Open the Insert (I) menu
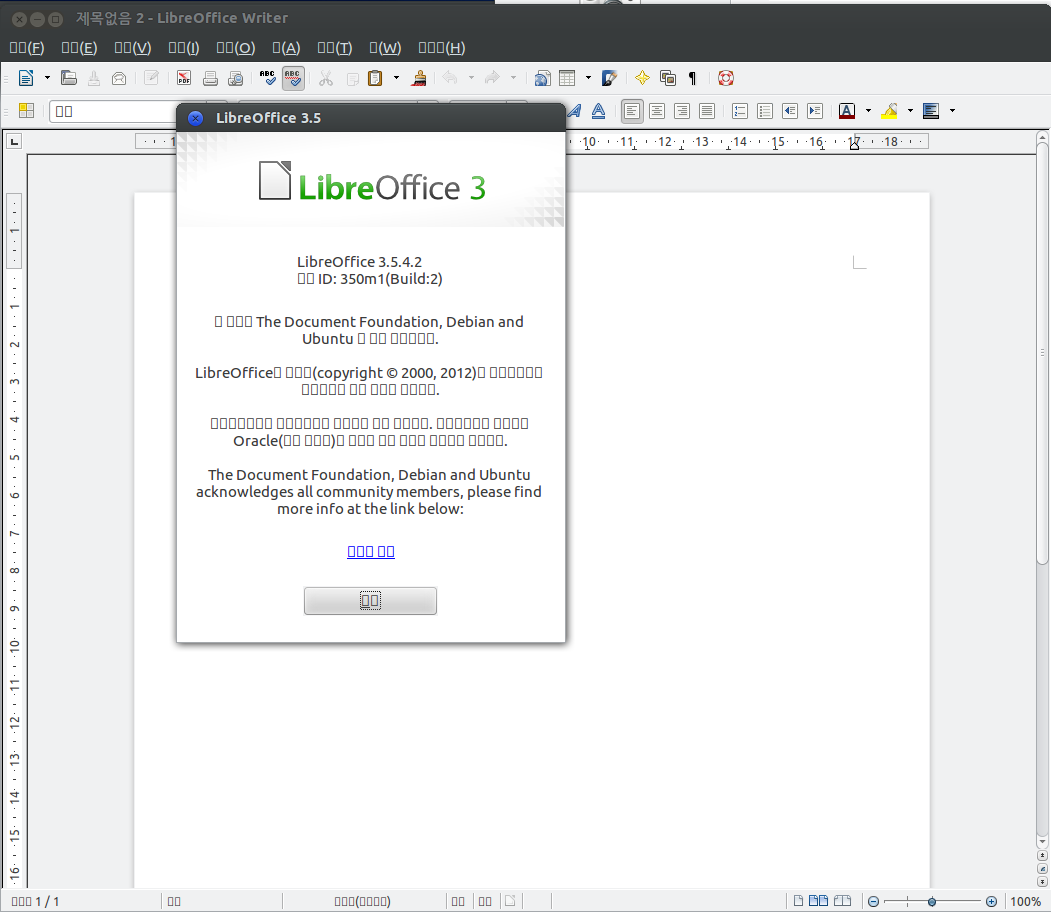1051x912 pixels. [x=184, y=48]
